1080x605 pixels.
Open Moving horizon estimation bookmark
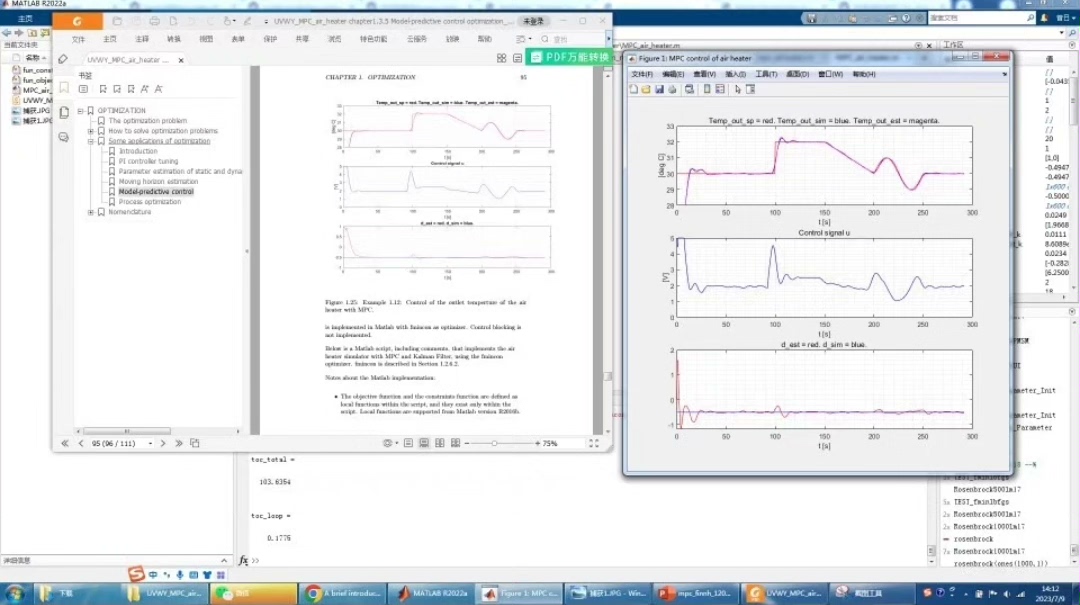click(x=158, y=182)
